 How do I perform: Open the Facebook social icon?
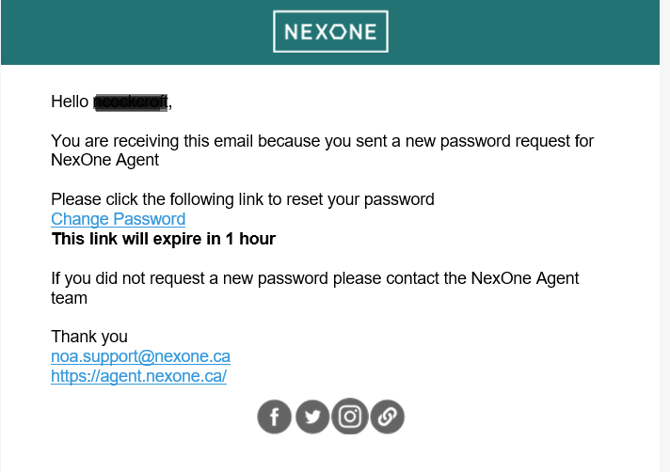[275, 417]
